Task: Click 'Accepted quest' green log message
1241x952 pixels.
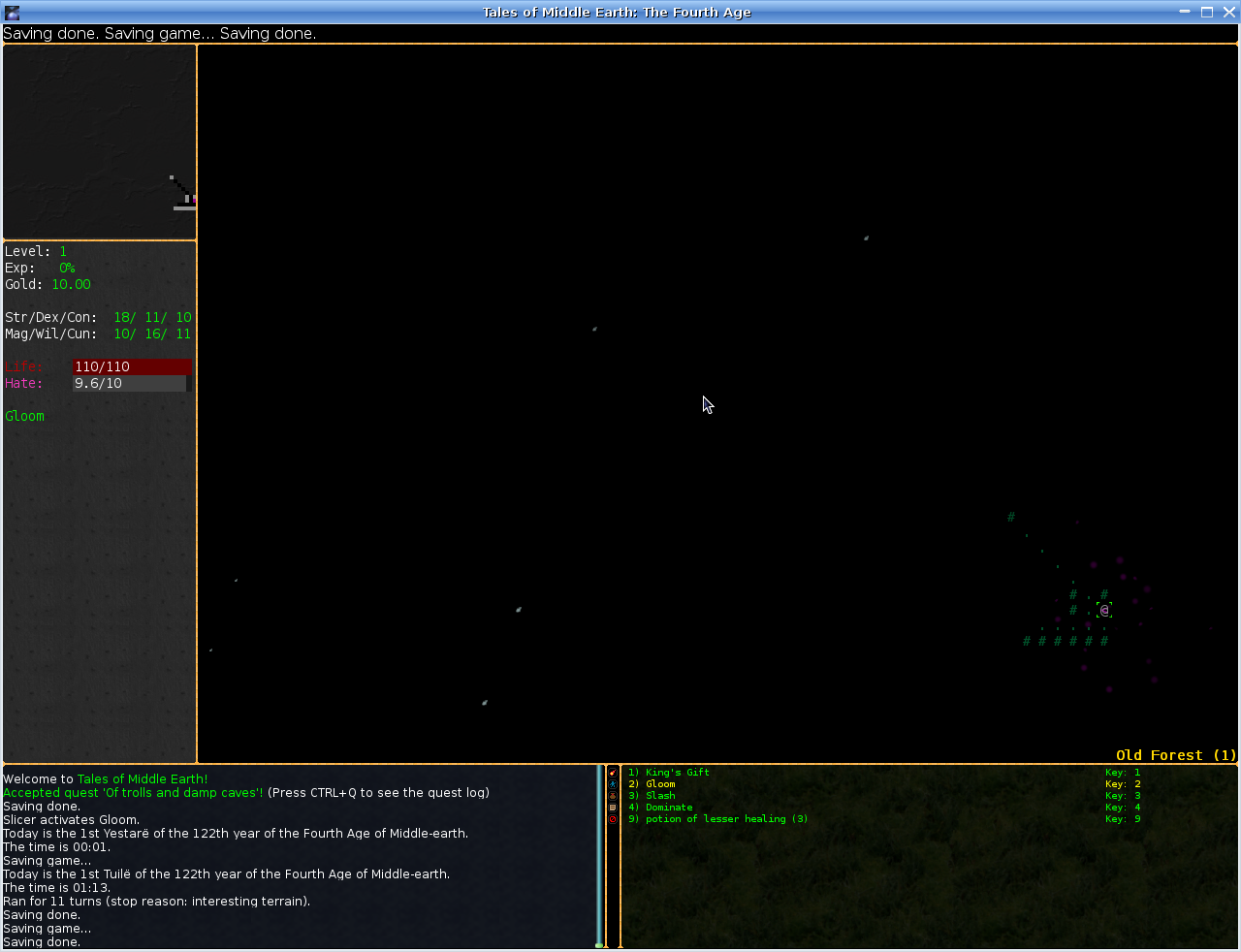Action: click(x=133, y=792)
